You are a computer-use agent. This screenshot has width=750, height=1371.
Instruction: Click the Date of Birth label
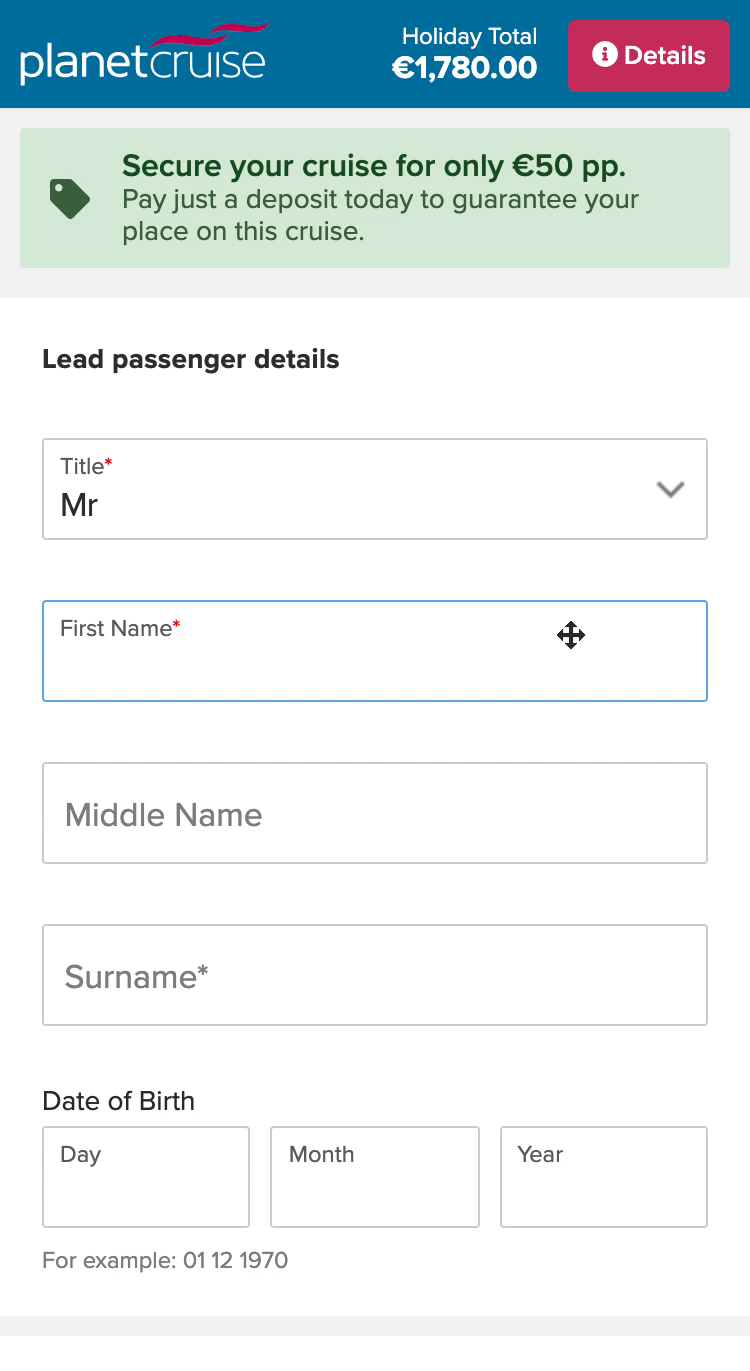tap(118, 1101)
